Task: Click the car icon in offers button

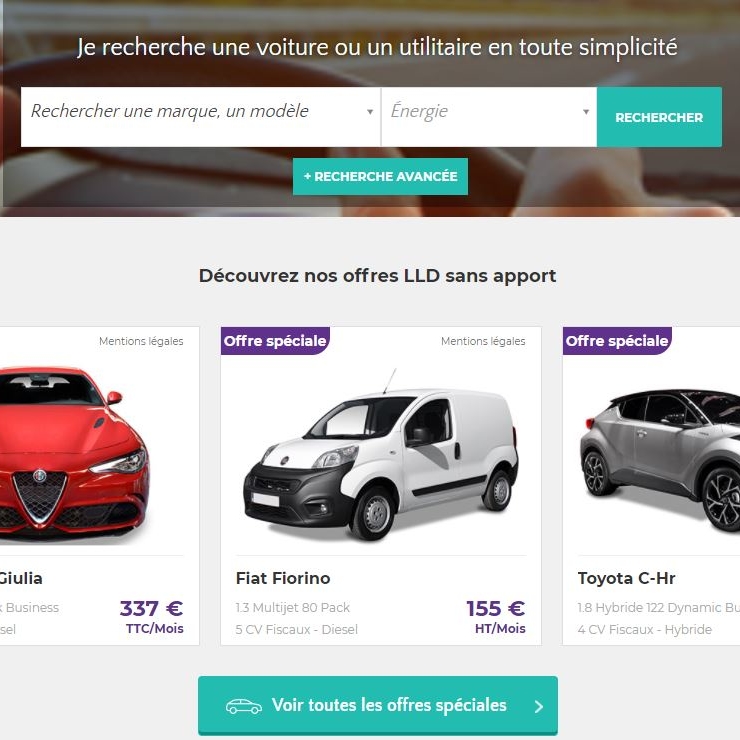Action: coord(244,706)
